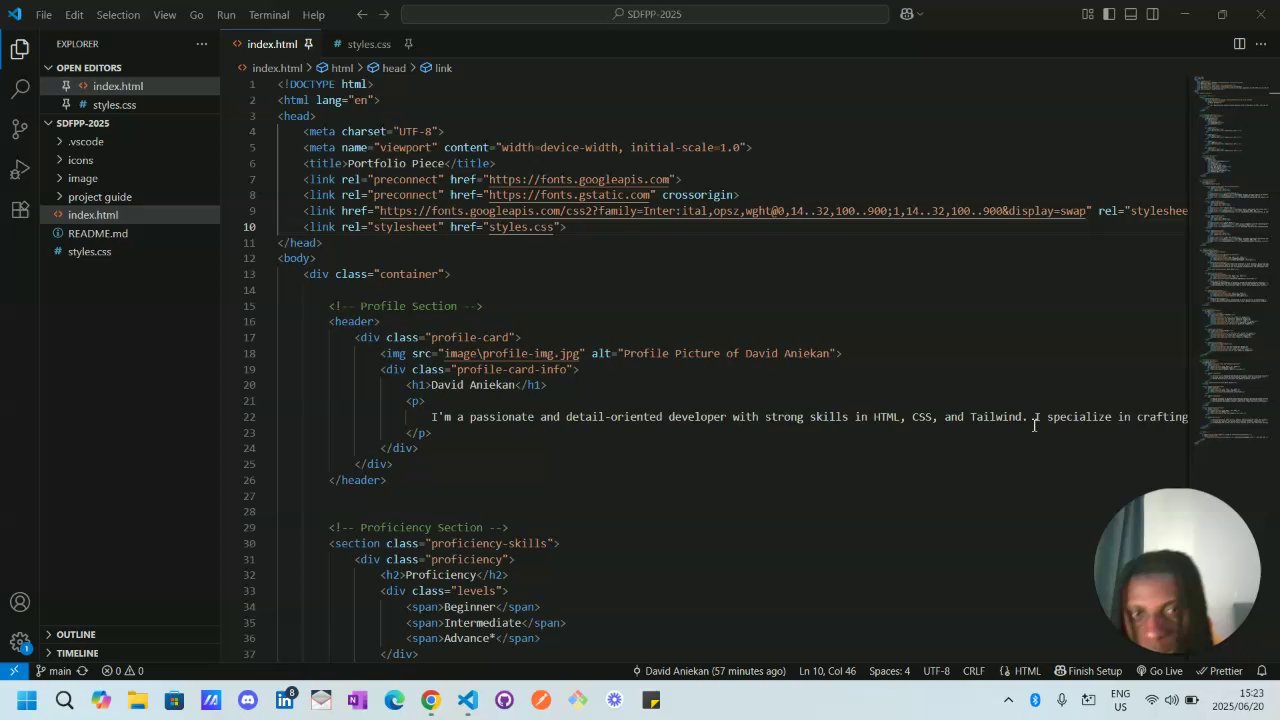
Task: Click Go Live in status bar
Action: (x=1159, y=671)
